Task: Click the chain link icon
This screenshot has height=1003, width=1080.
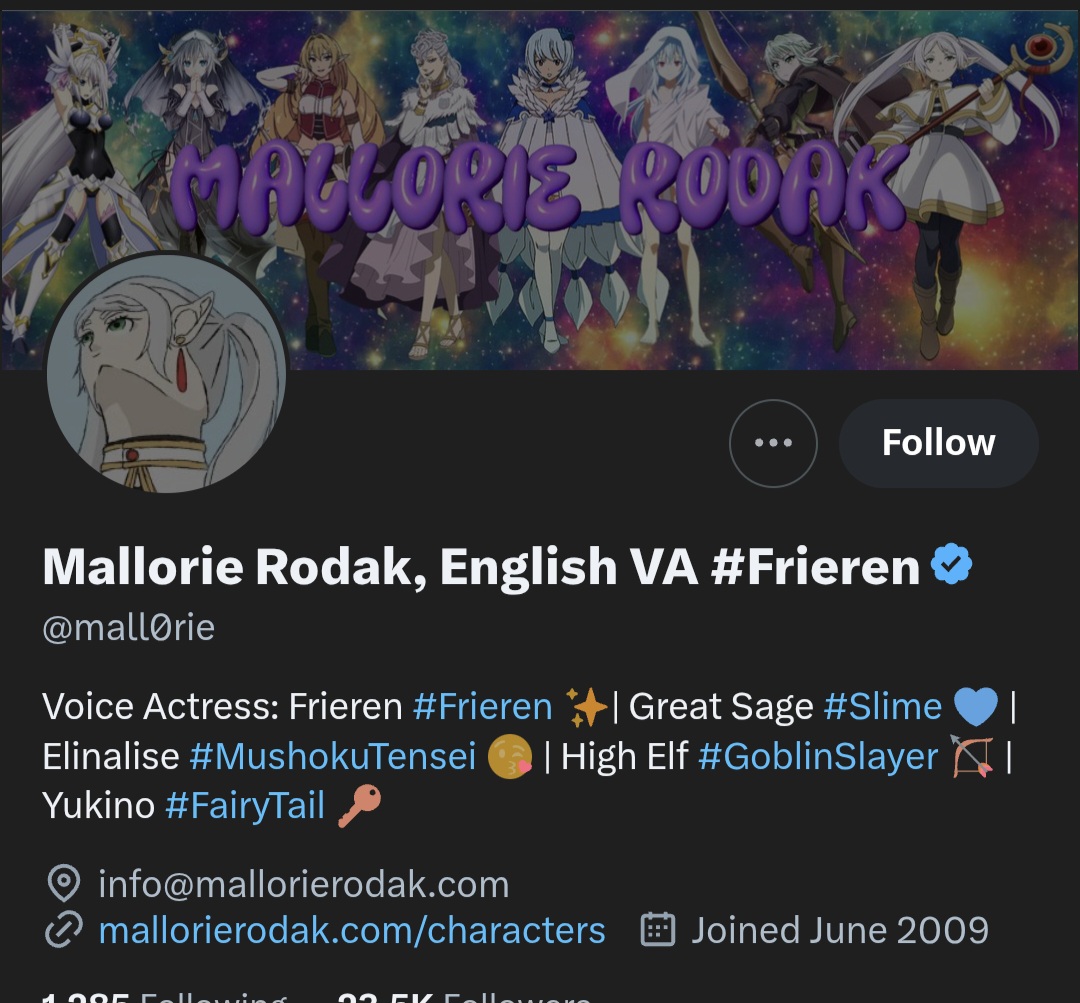Action: pos(64,930)
